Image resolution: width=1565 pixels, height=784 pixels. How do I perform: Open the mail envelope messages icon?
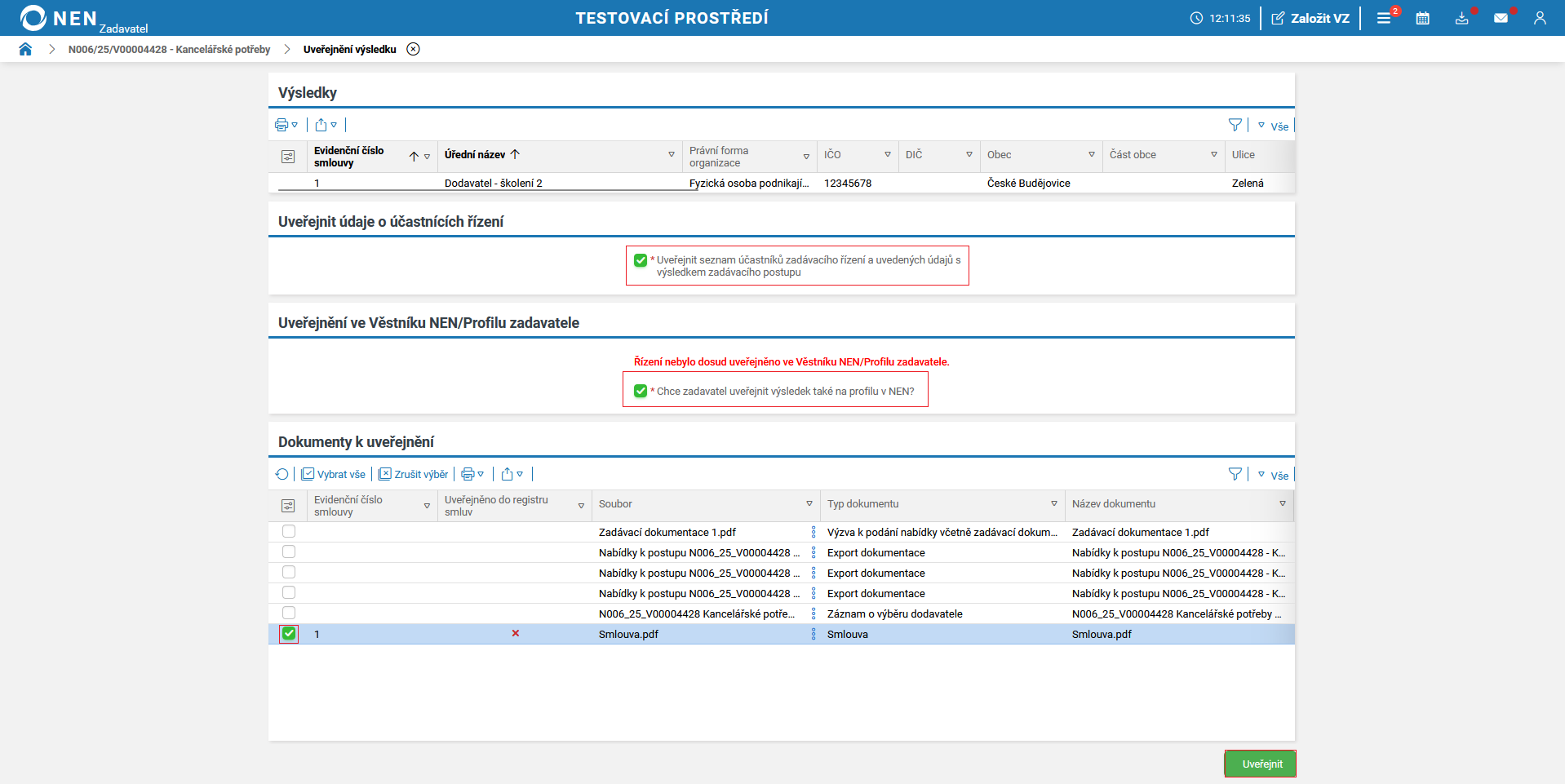tap(1501, 18)
